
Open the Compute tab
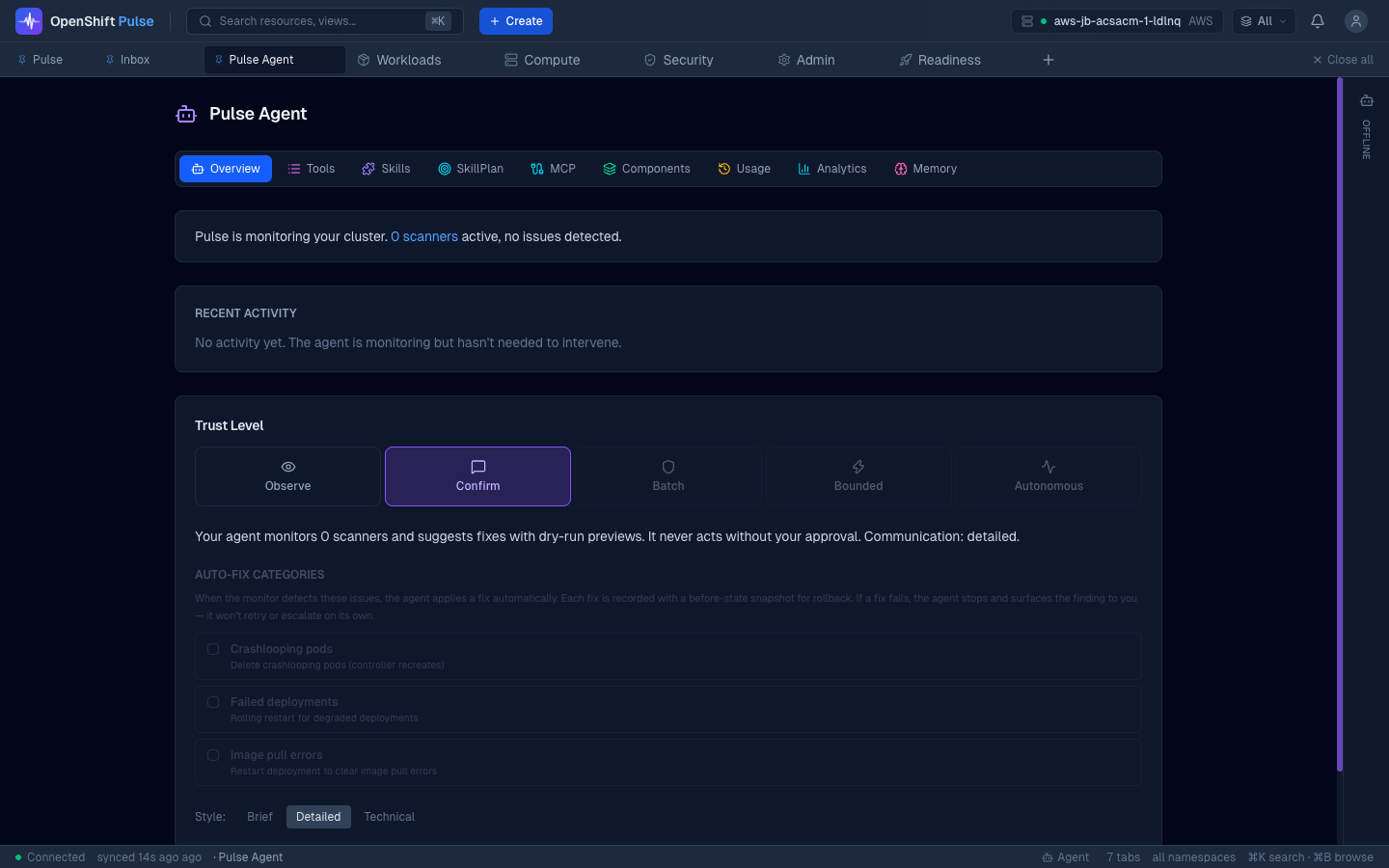tap(542, 60)
